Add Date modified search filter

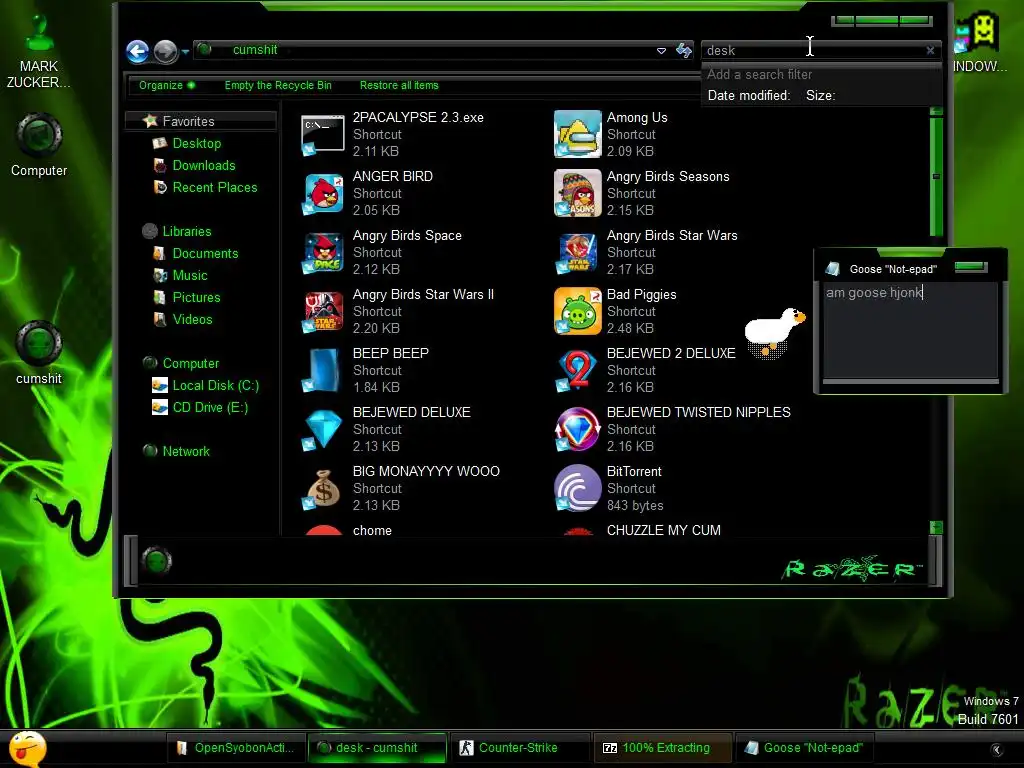pyautogui.click(x=748, y=95)
